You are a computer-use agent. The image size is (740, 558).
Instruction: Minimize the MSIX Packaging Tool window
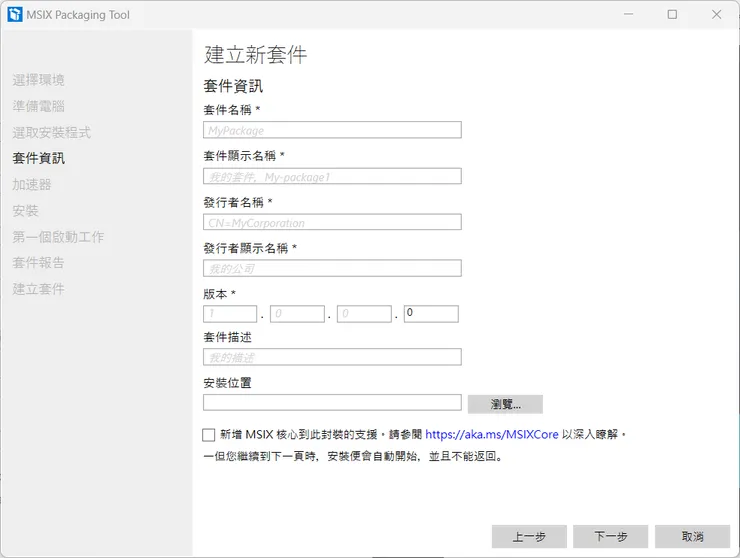point(628,15)
